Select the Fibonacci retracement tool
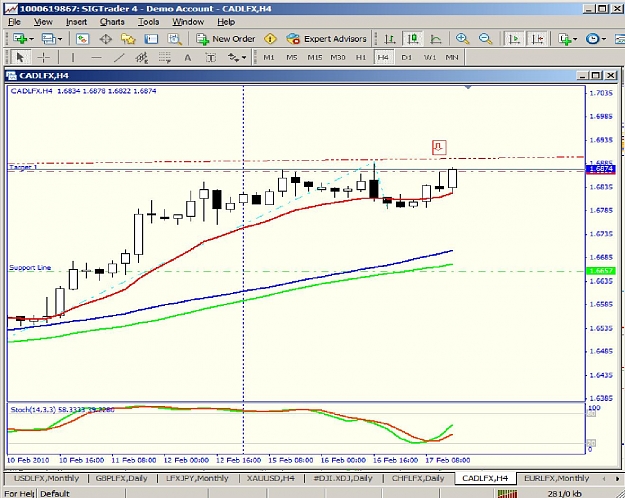The width and height of the screenshot is (625, 498). tap(165, 57)
